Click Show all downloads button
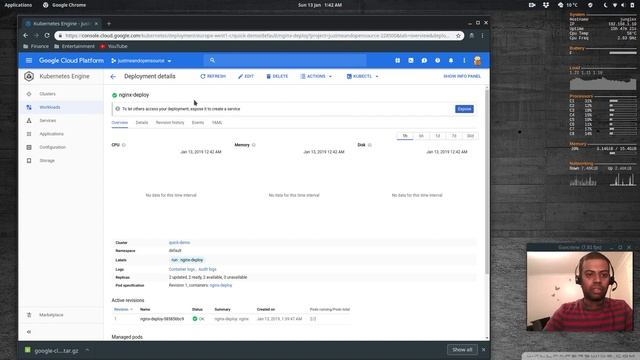This screenshot has height=360, width=640. click(462, 350)
